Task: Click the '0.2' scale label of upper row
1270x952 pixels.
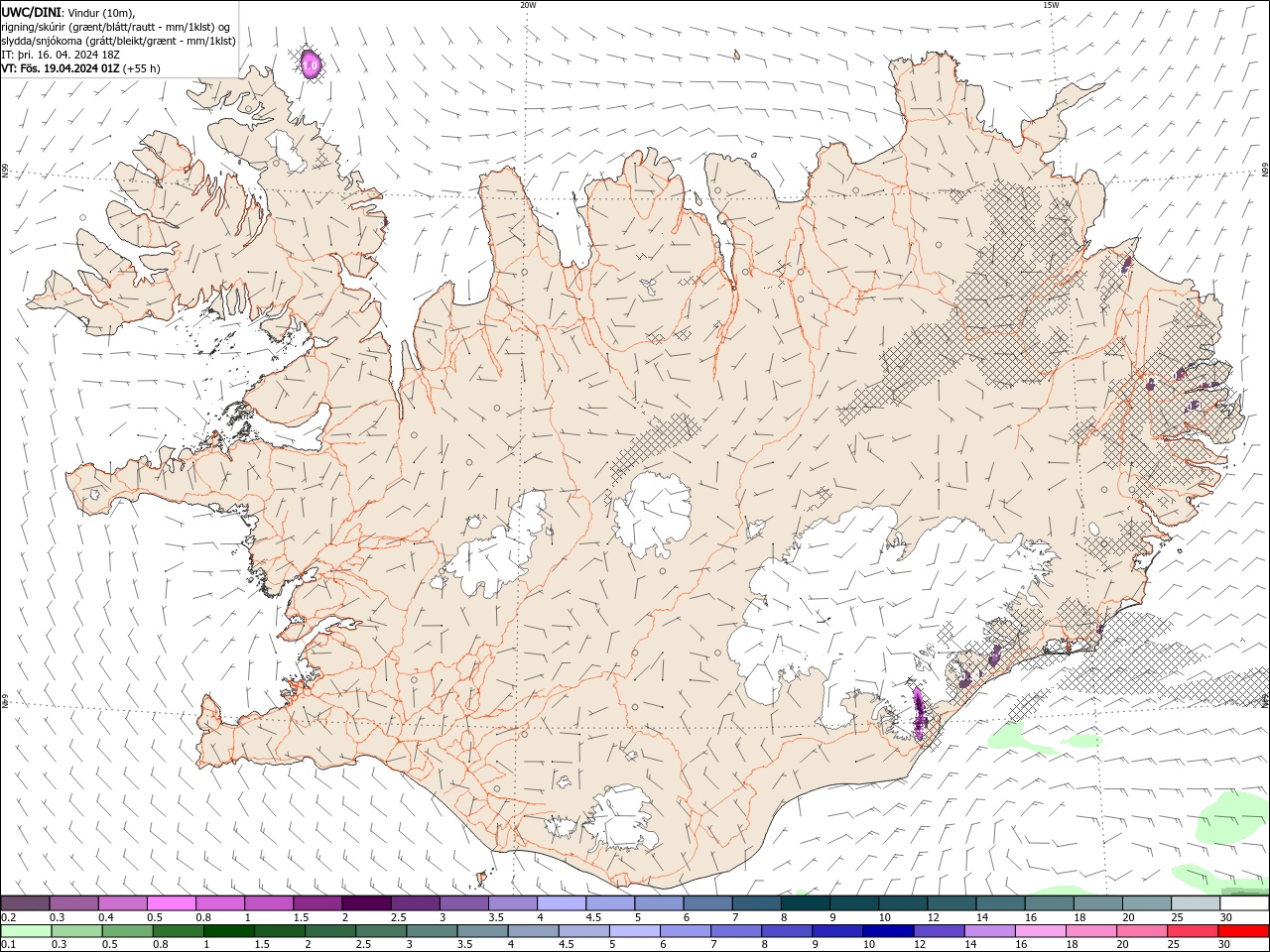Action: pos(8,917)
